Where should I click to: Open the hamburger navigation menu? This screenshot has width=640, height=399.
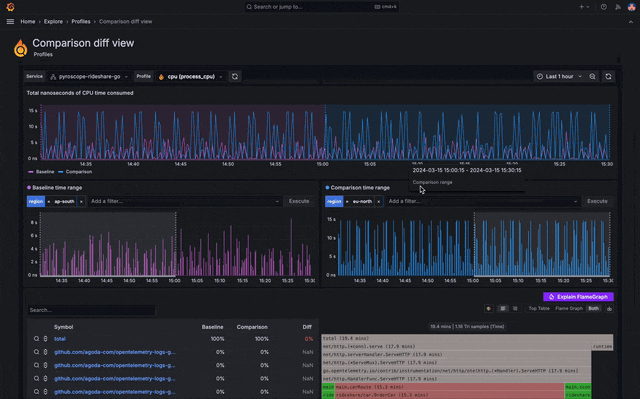[10, 22]
